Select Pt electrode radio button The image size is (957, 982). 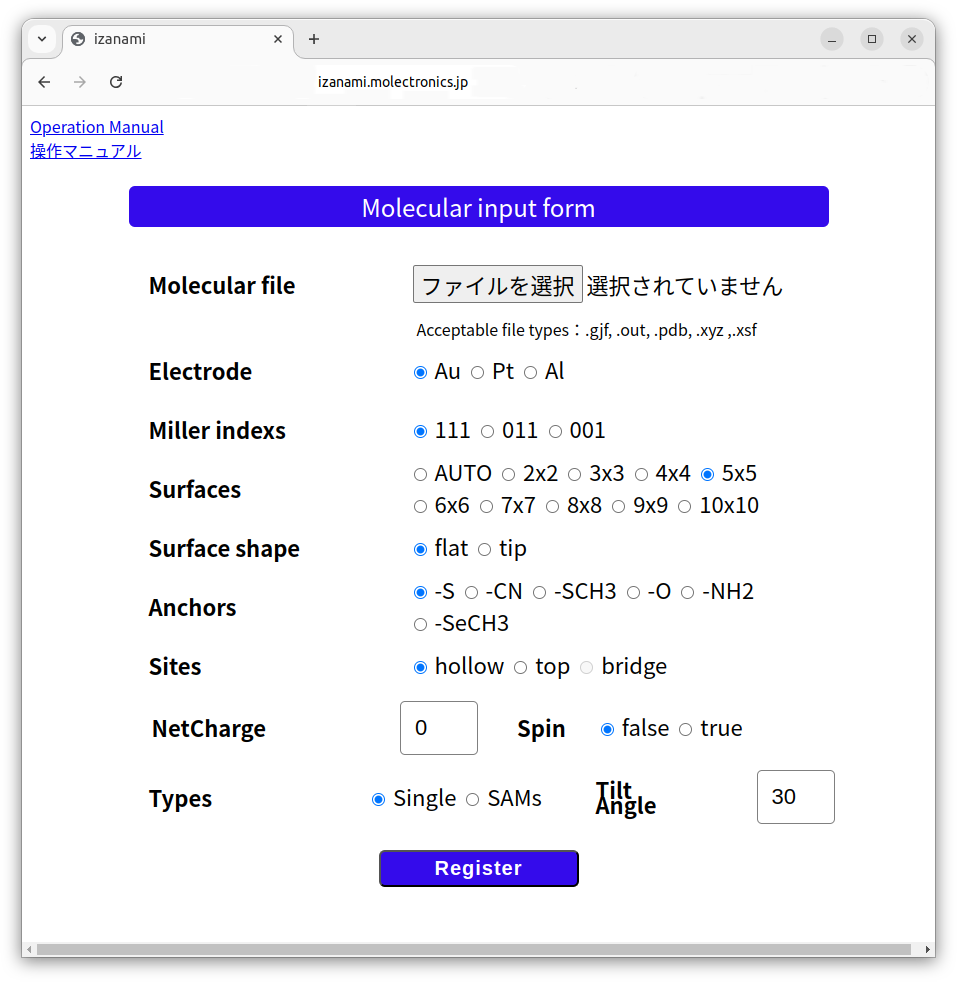tap(477, 373)
